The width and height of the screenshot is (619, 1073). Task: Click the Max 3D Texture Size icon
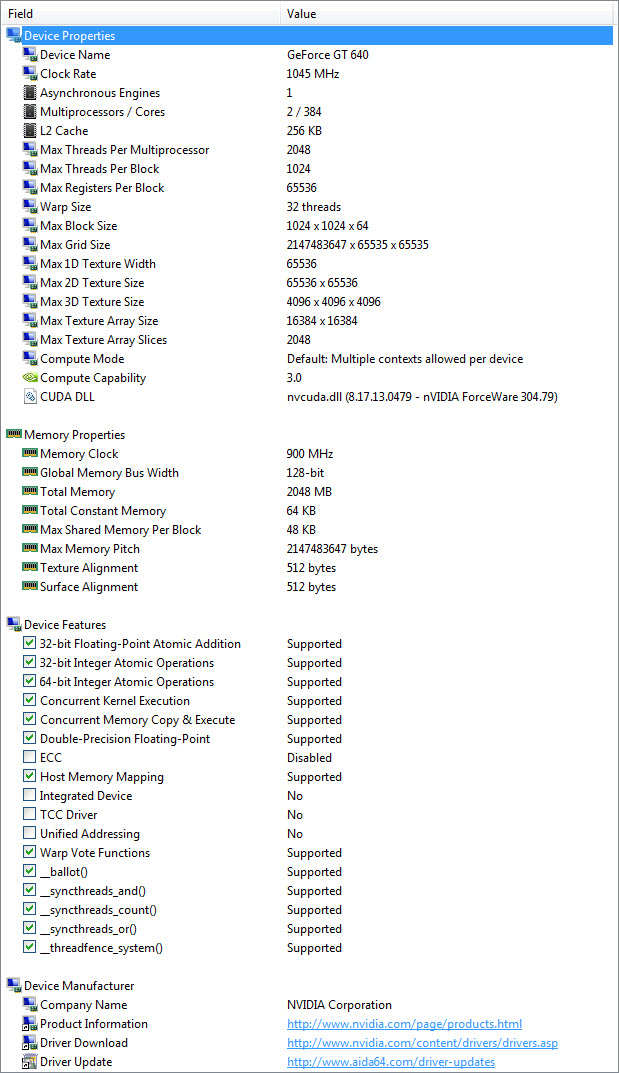(x=29, y=302)
